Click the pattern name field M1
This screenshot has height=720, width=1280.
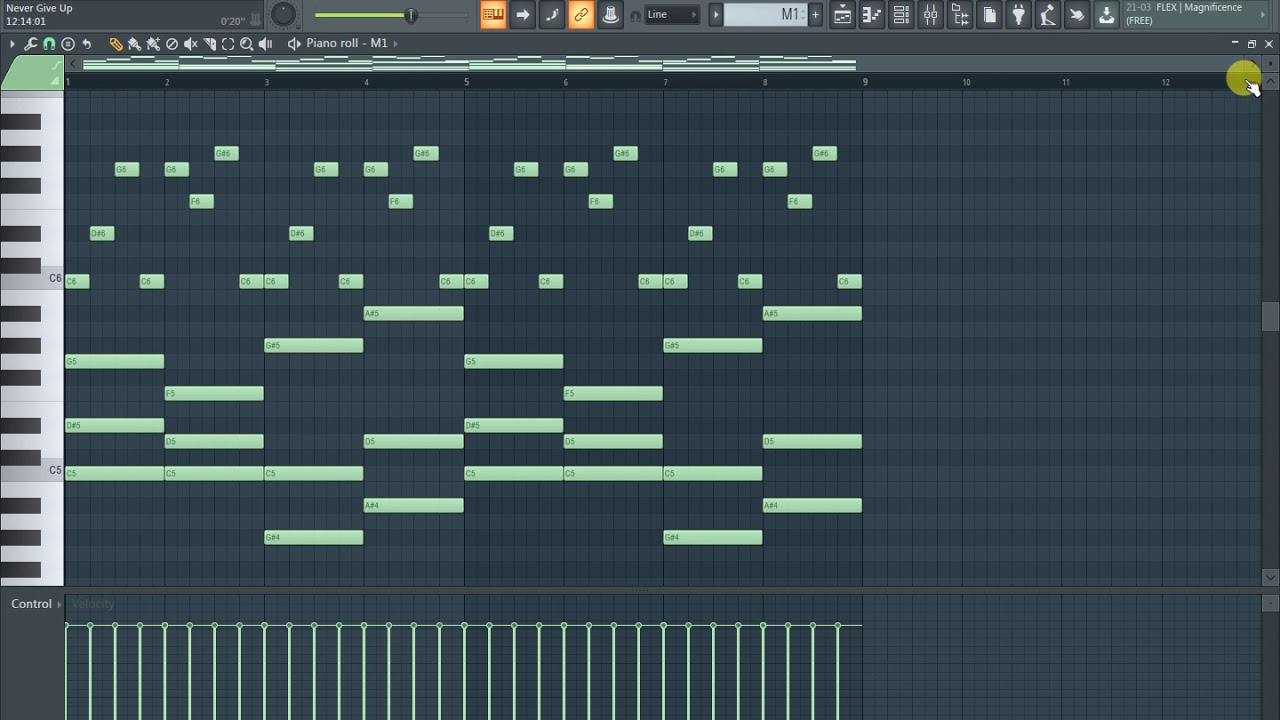click(x=765, y=14)
